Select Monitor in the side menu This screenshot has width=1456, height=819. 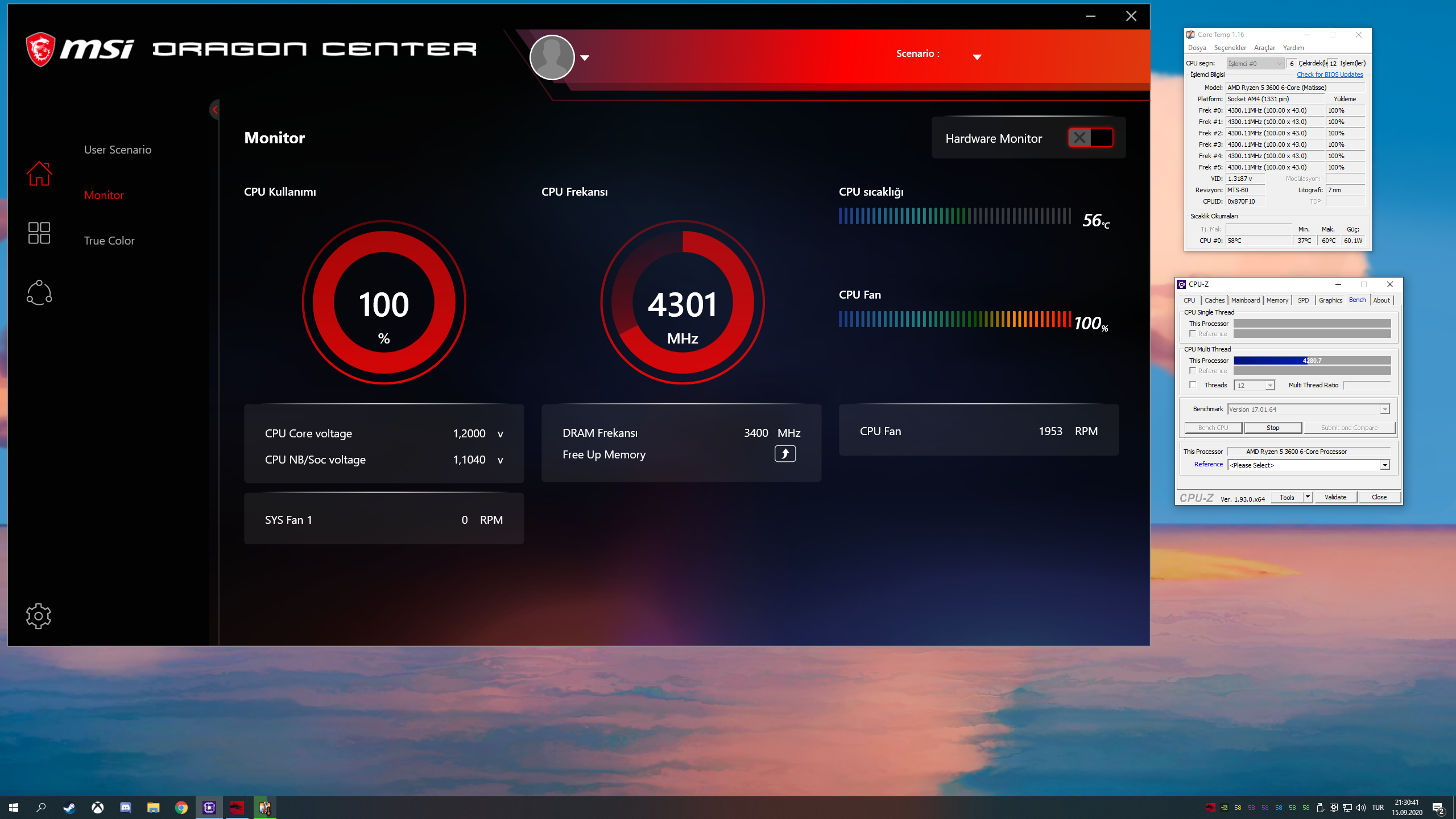click(104, 195)
